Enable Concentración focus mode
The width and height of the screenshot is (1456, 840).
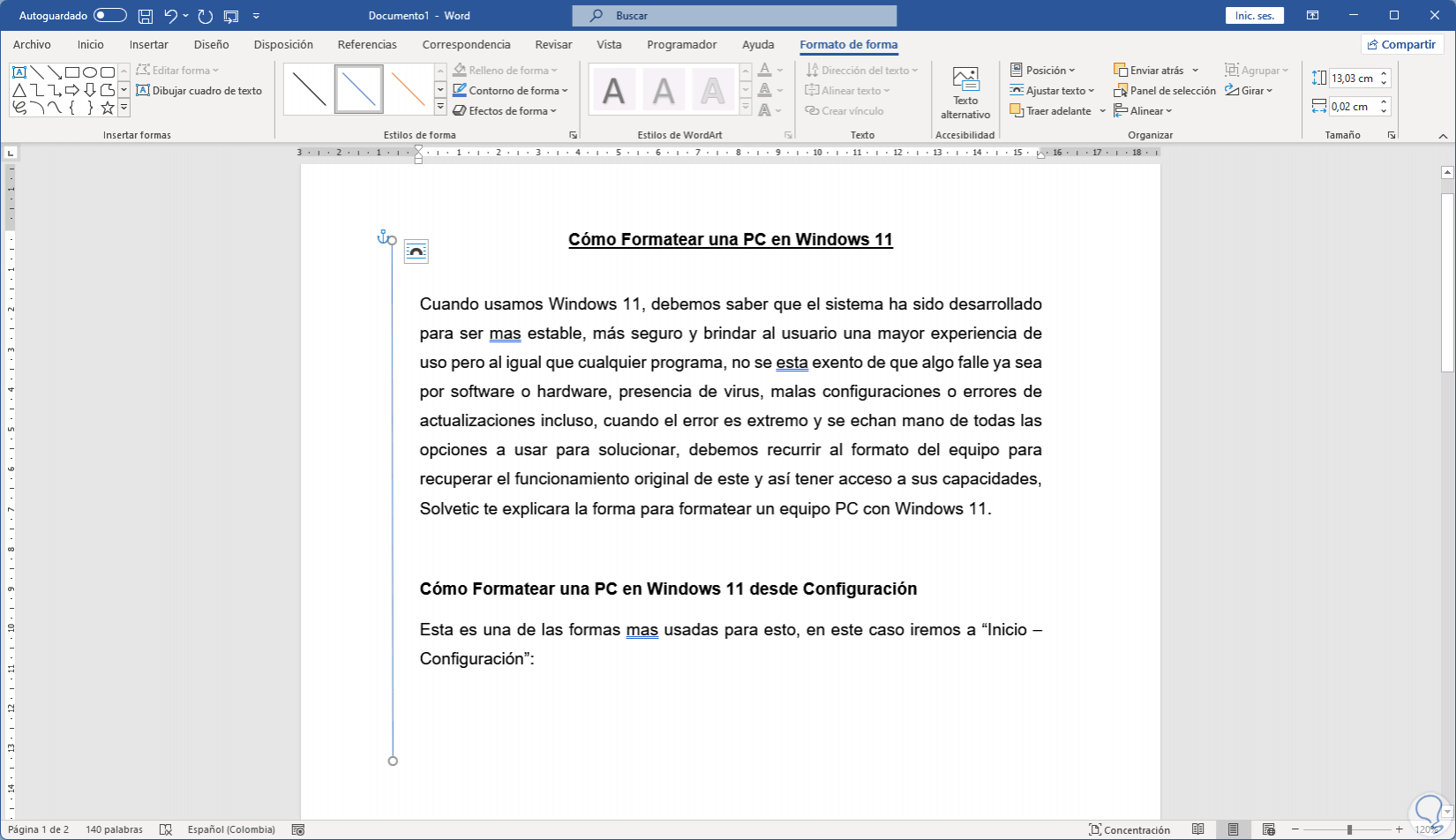(1130, 829)
